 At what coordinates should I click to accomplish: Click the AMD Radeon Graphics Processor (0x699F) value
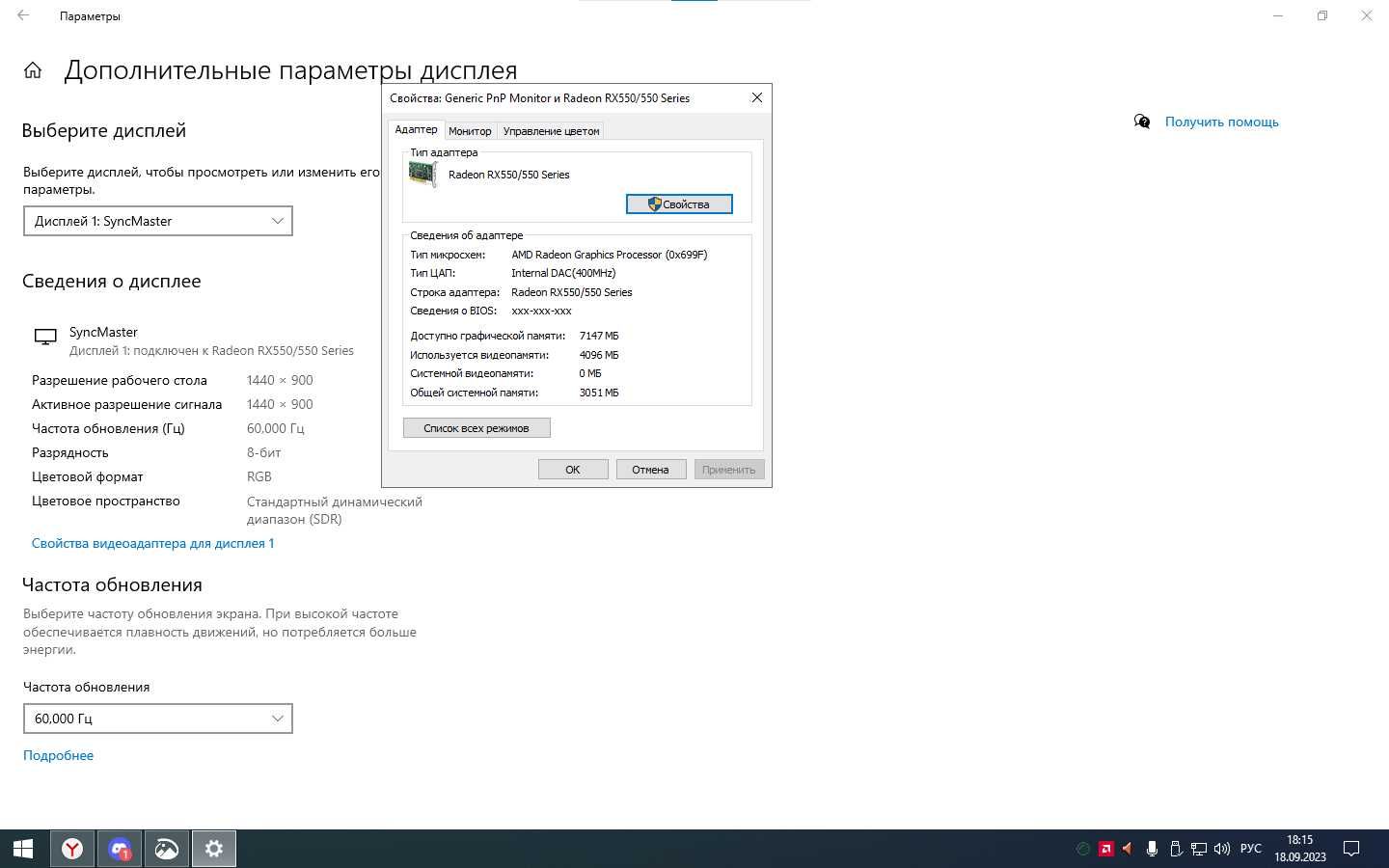[x=609, y=255]
